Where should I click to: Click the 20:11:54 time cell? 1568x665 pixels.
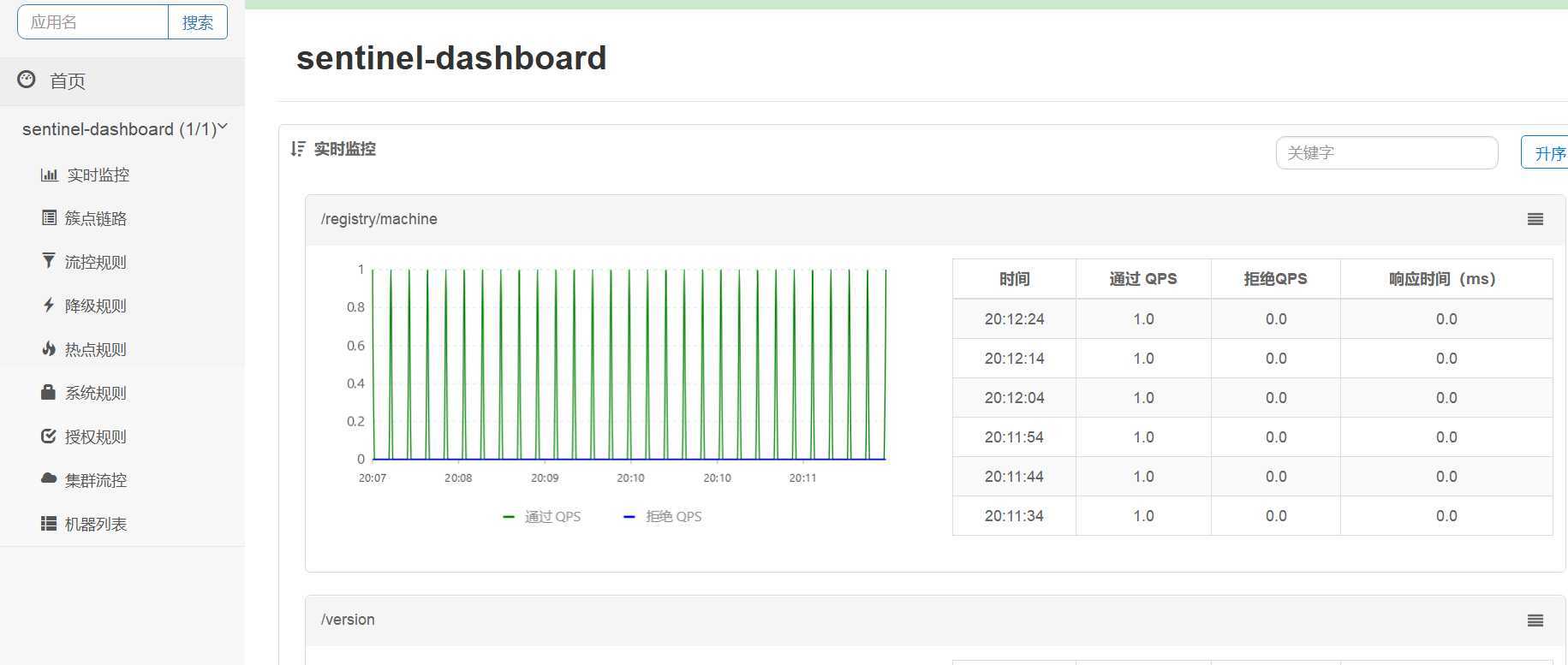(x=1014, y=437)
